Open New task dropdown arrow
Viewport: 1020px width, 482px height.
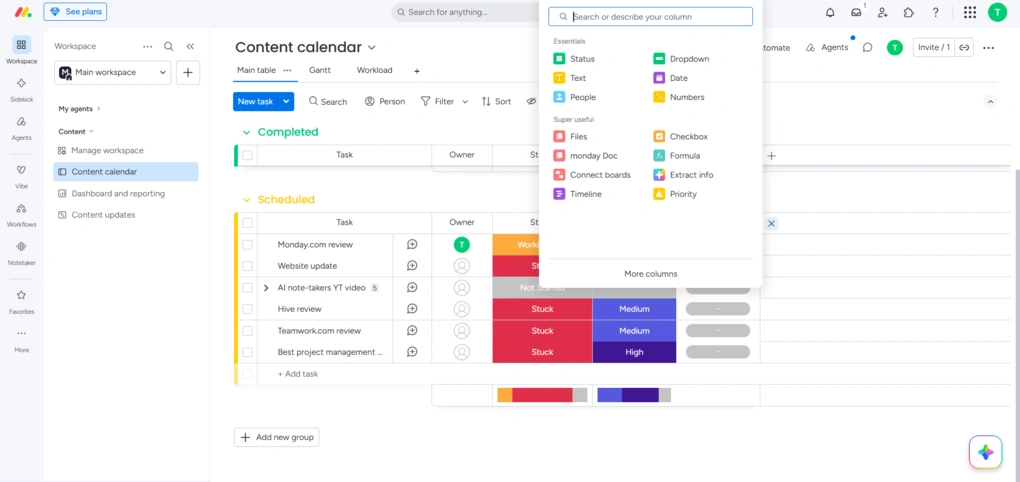(x=286, y=101)
